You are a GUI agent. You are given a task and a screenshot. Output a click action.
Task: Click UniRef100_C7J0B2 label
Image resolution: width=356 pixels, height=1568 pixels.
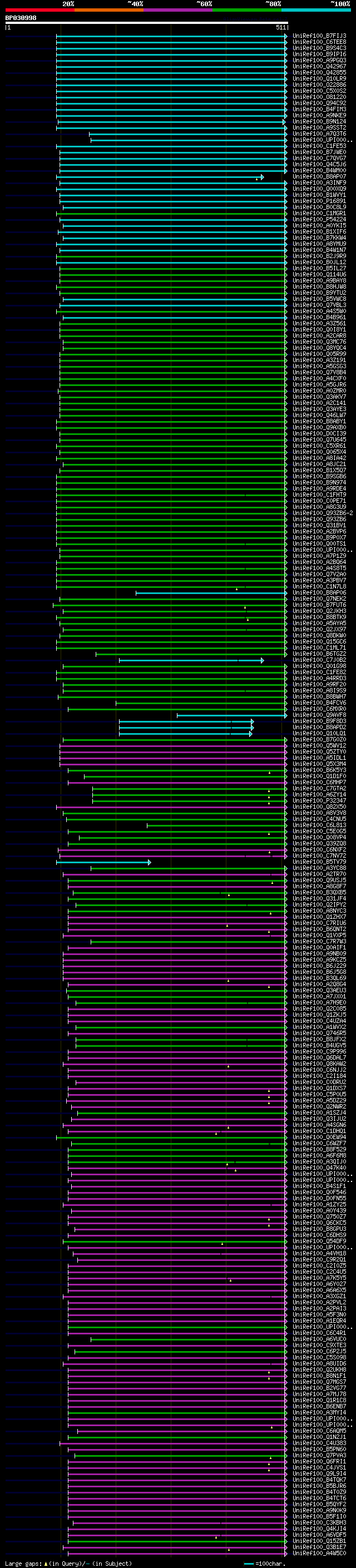(x=319, y=660)
